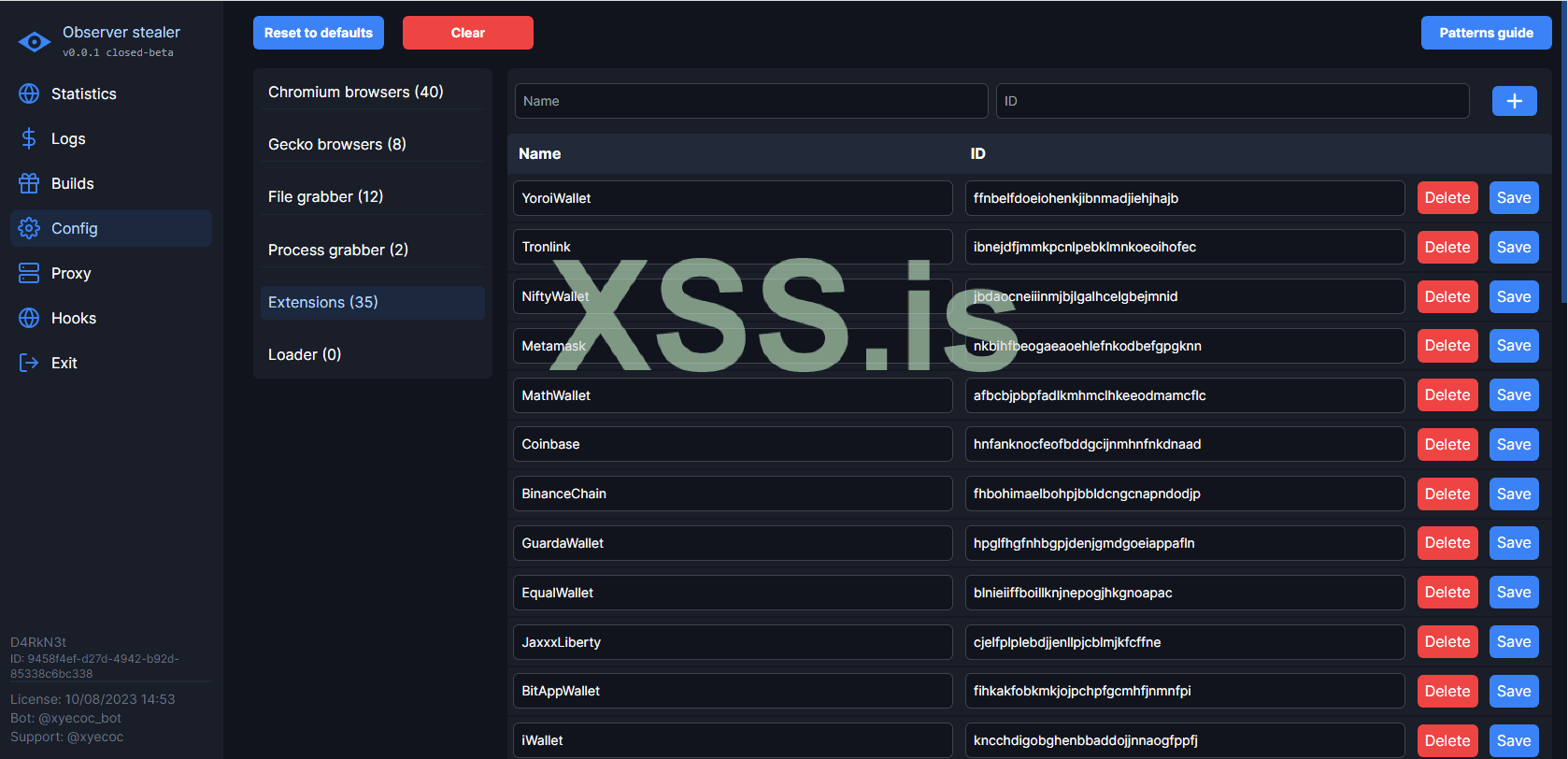Click the red Clear button
1568x759 pixels.
[x=468, y=33]
